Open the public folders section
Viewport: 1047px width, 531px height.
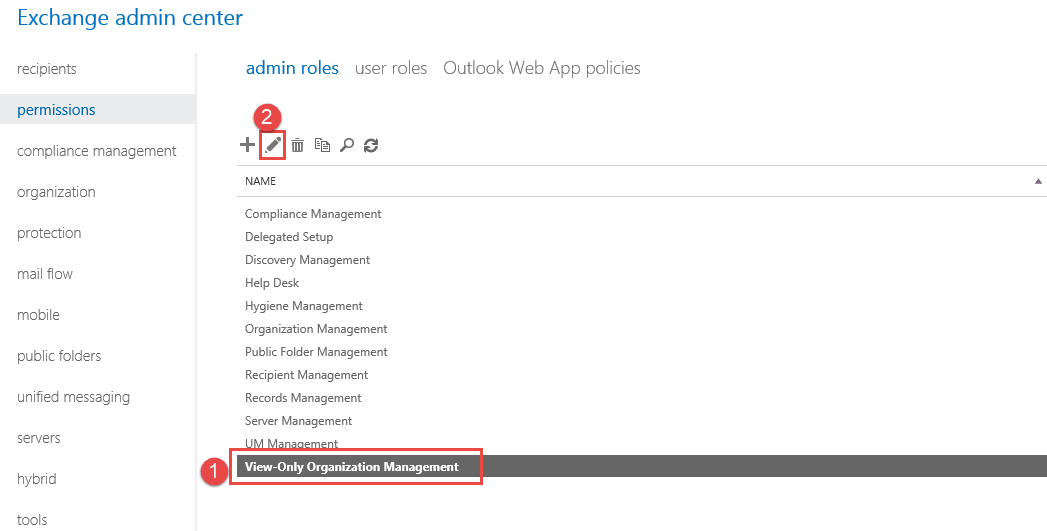pos(59,355)
